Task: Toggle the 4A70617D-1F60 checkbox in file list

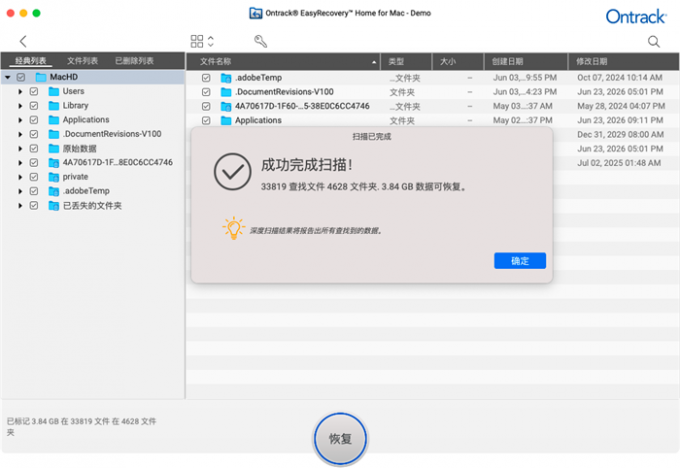Action: [x=206, y=106]
